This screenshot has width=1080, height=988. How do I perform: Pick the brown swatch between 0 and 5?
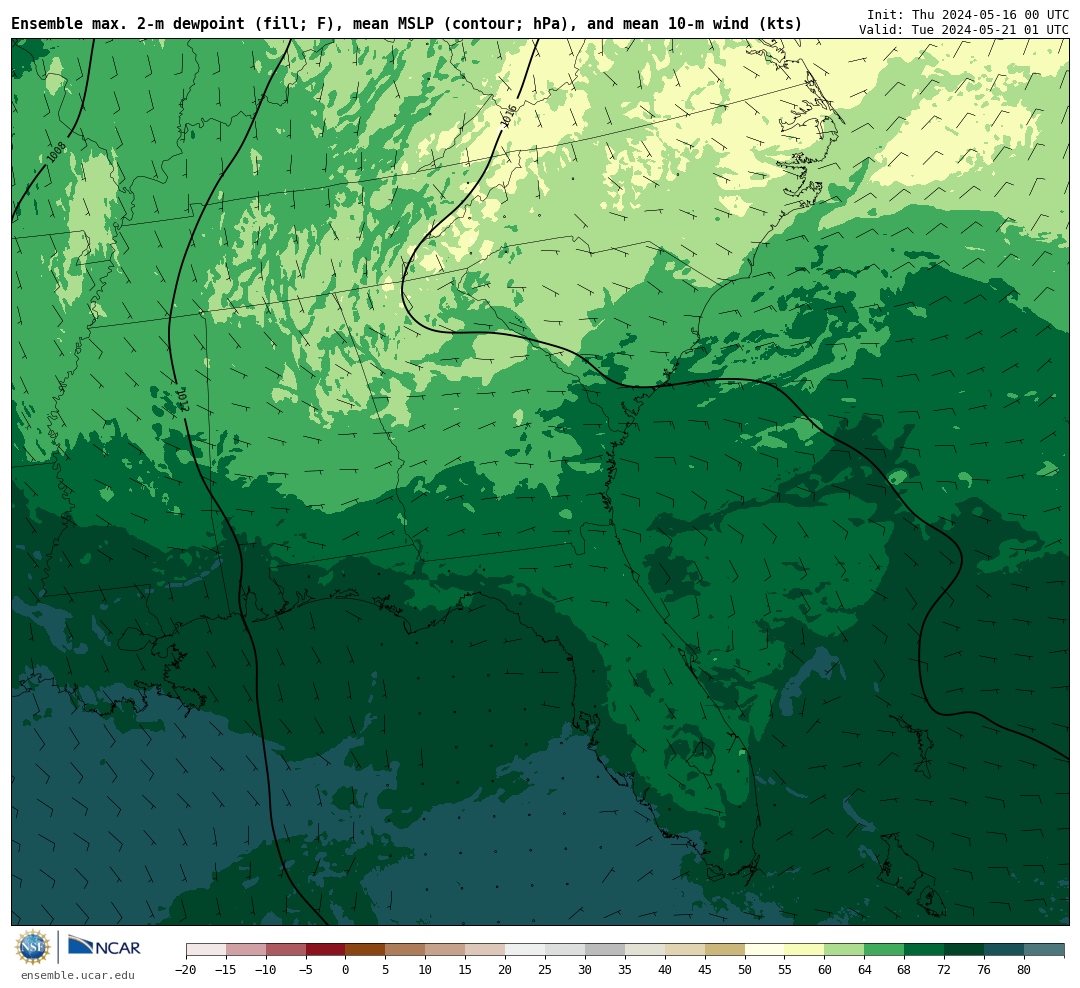(365, 950)
